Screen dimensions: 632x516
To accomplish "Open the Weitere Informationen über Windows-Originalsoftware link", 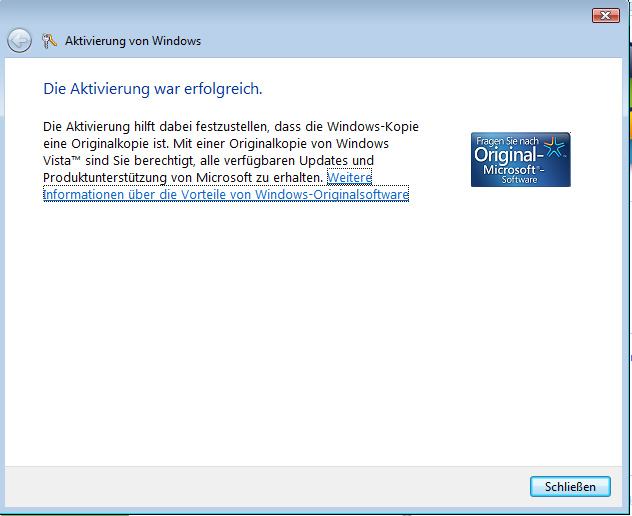I will point(226,194).
